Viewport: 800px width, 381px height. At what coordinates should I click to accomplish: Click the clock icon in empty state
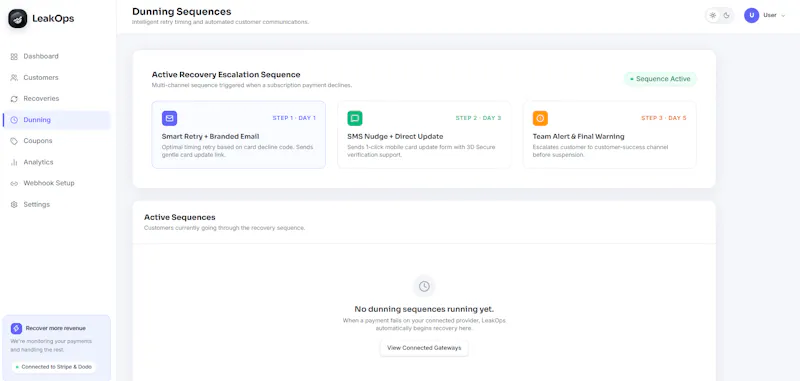[424, 286]
